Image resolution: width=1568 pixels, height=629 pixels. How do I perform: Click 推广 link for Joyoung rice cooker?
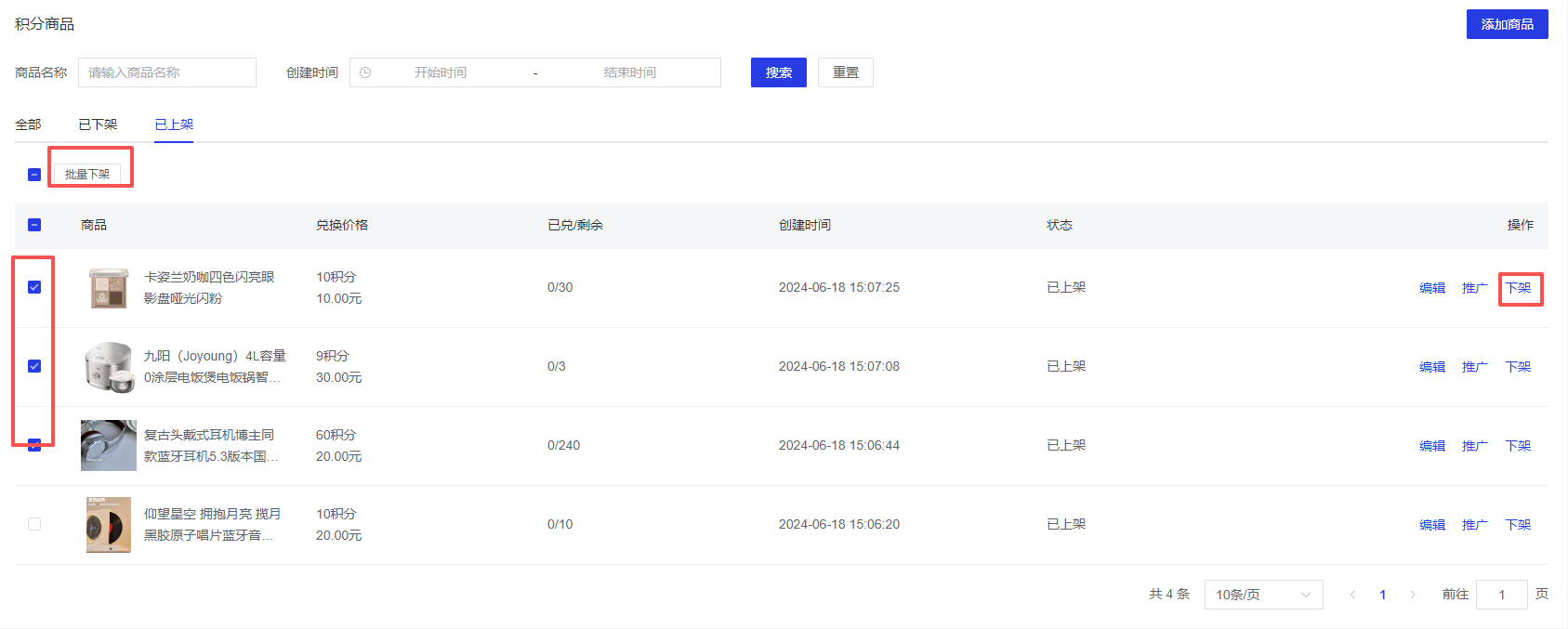click(1474, 367)
